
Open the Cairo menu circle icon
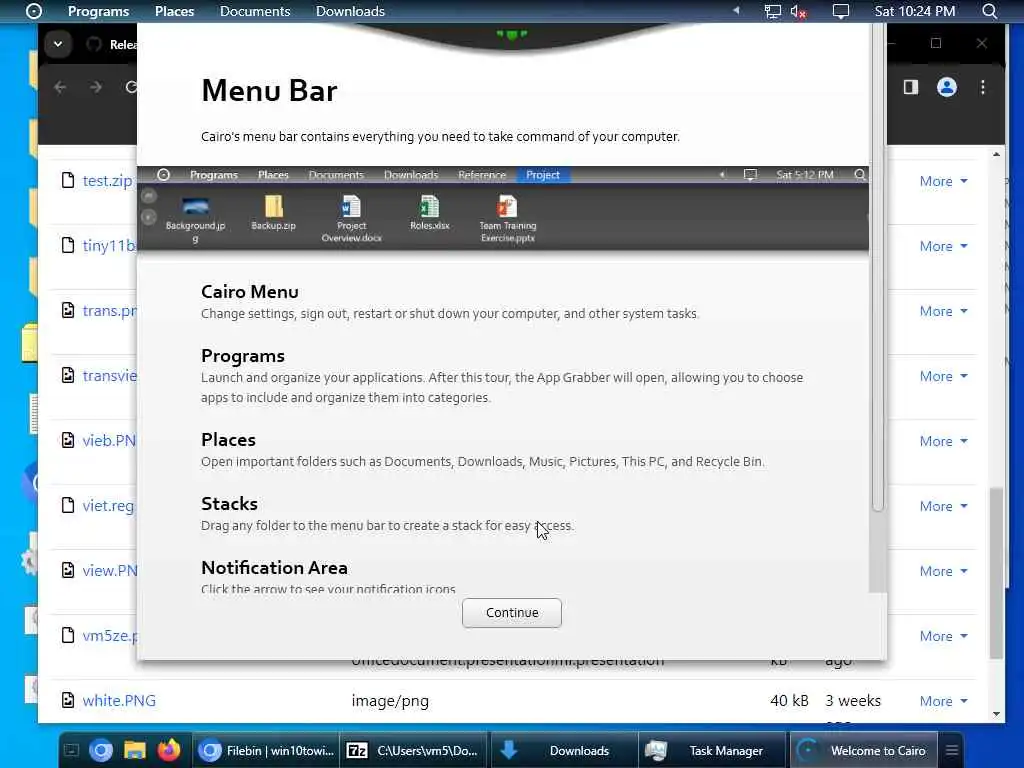[34, 11]
